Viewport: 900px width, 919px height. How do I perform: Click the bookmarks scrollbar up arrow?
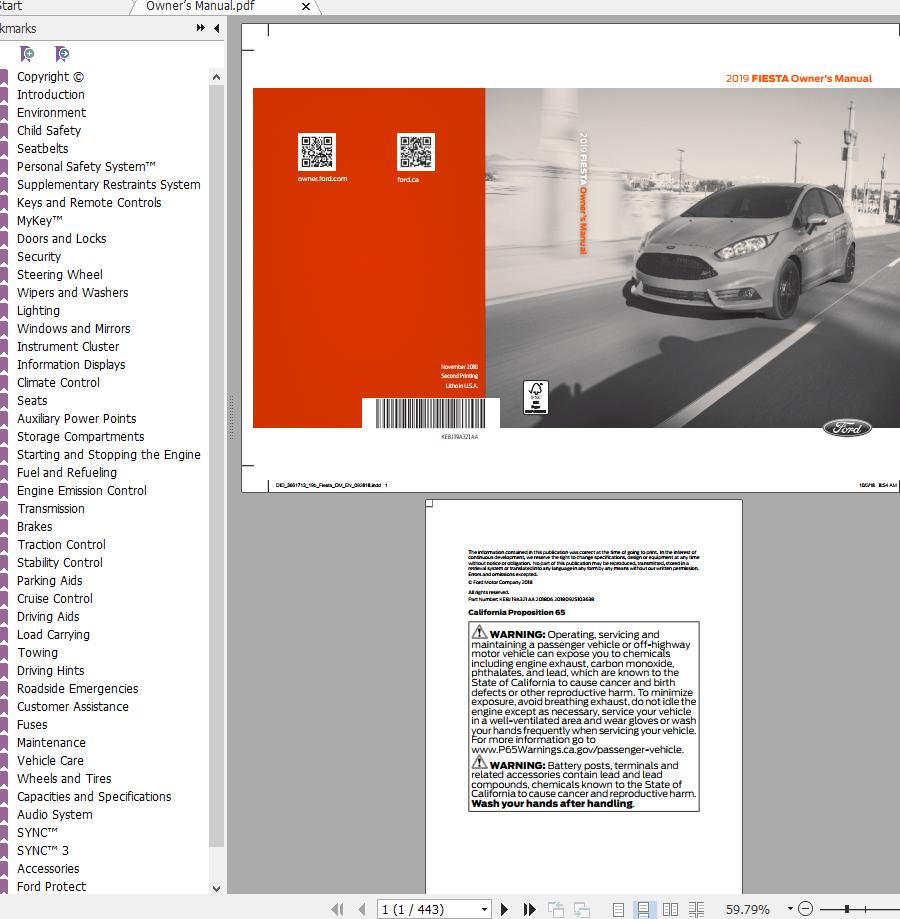tap(216, 77)
